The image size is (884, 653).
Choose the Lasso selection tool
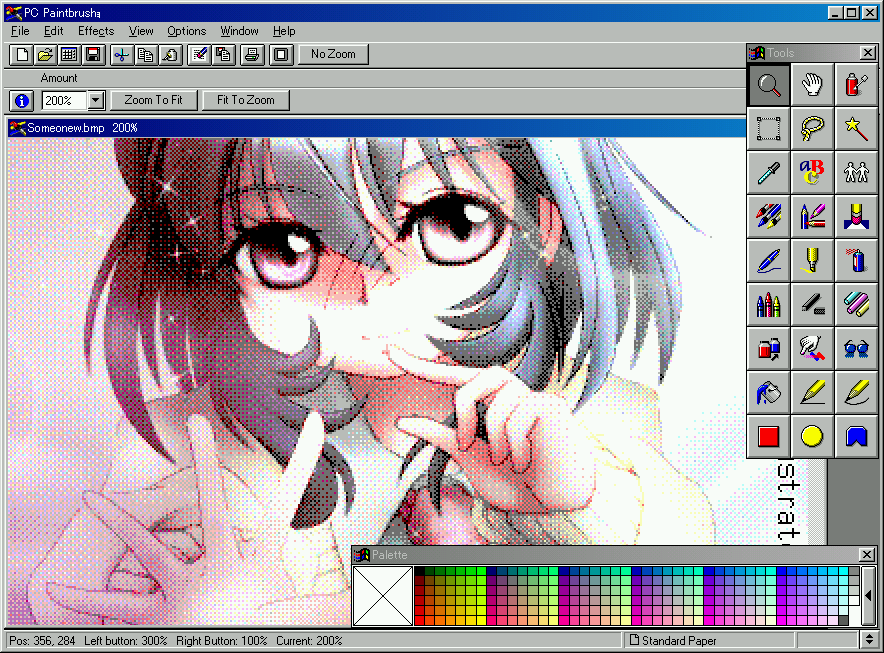click(x=812, y=129)
